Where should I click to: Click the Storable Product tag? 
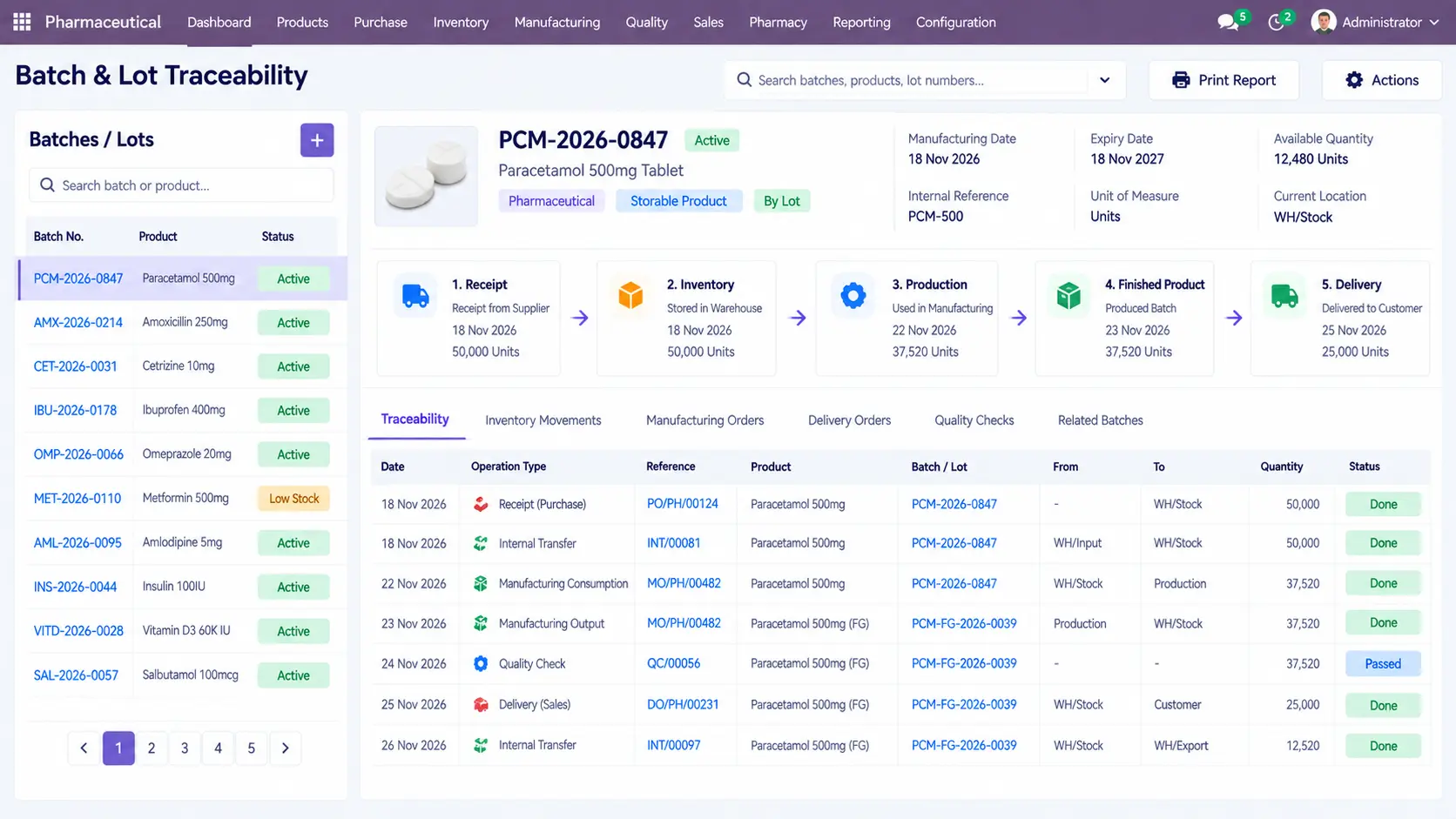click(x=678, y=201)
